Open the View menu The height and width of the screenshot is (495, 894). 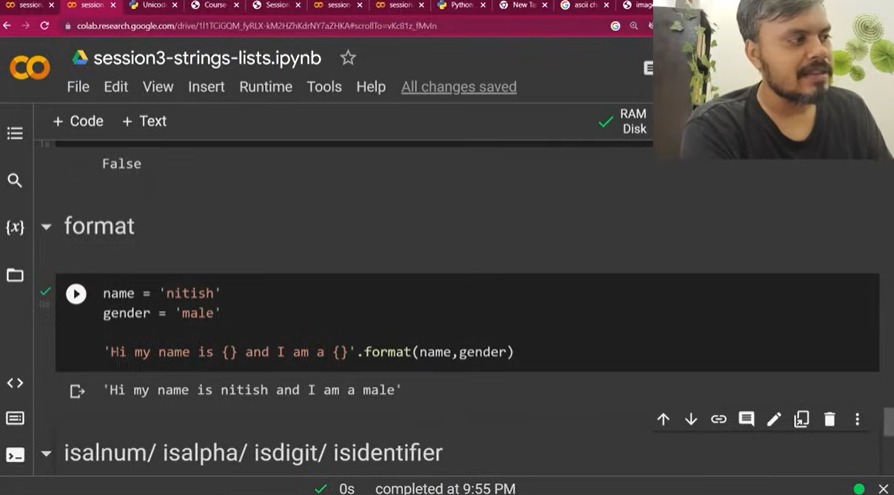(158, 87)
